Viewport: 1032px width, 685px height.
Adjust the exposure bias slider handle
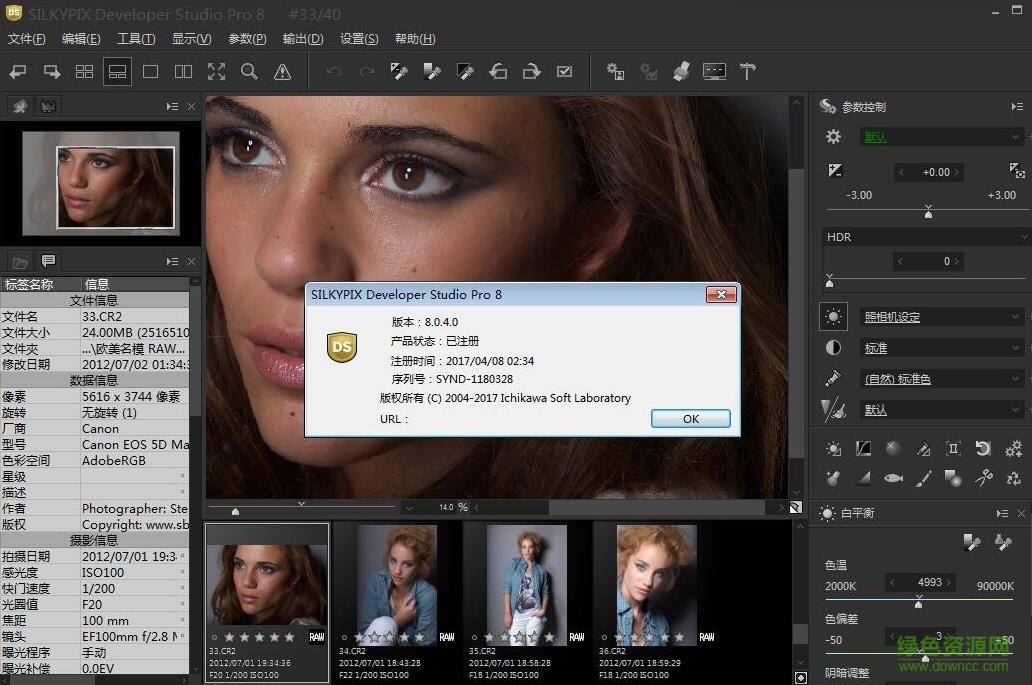click(928, 213)
